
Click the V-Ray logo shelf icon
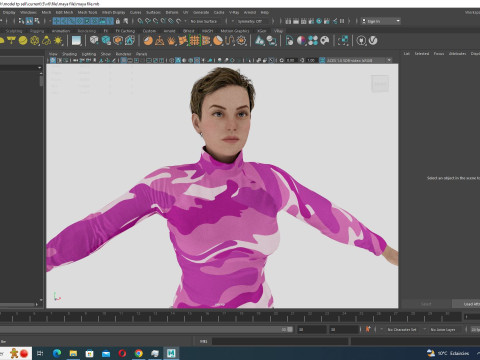(x=373, y=41)
